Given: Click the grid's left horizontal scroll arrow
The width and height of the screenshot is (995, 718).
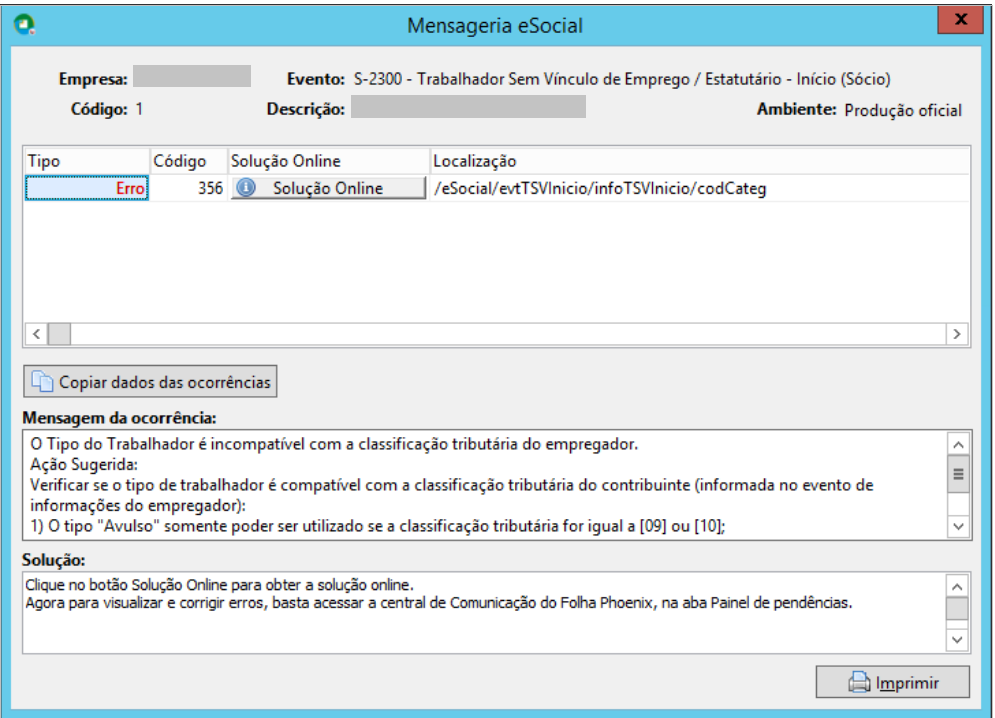Looking at the screenshot, I should (37, 334).
